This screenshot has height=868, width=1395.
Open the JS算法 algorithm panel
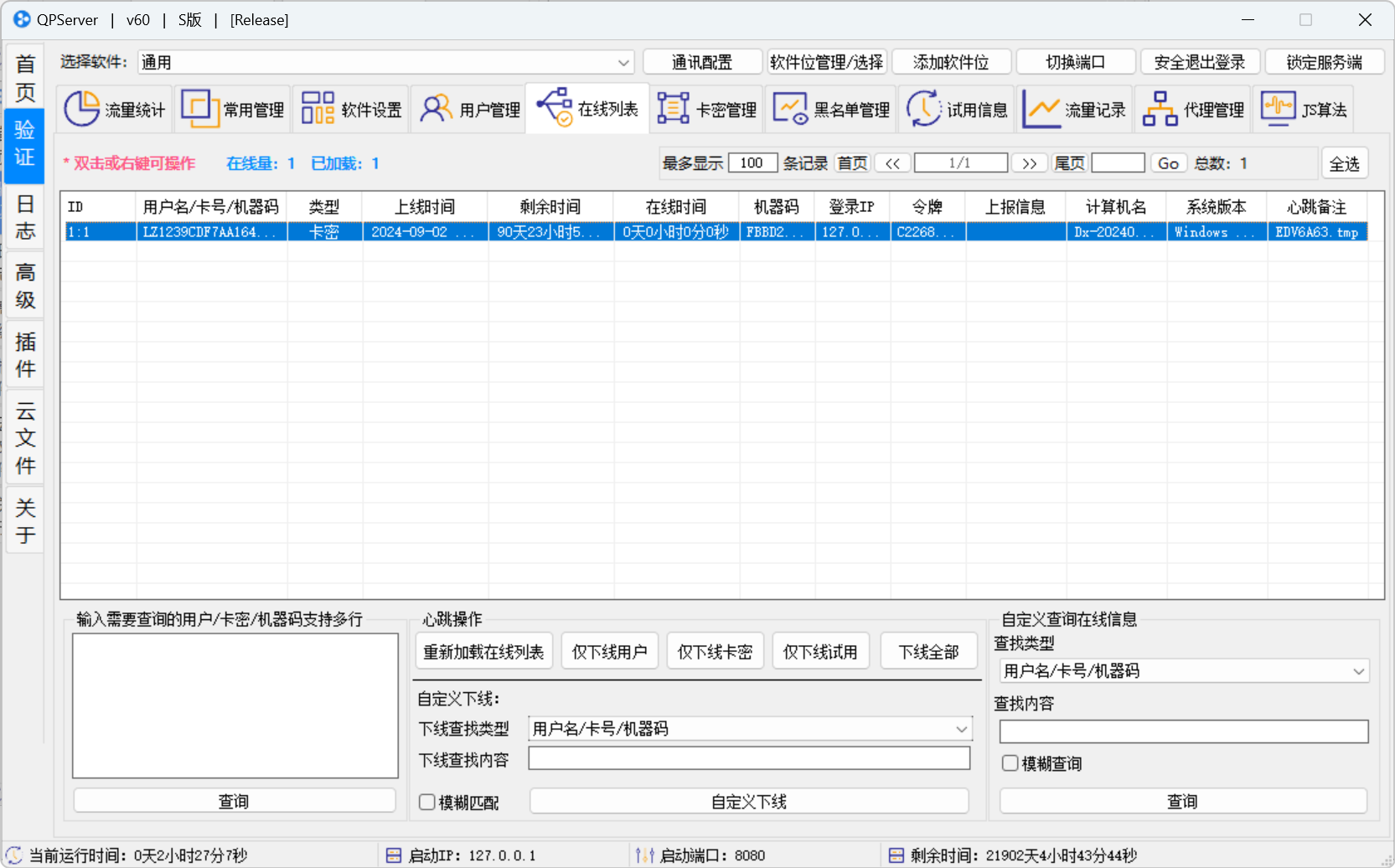(1304, 108)
